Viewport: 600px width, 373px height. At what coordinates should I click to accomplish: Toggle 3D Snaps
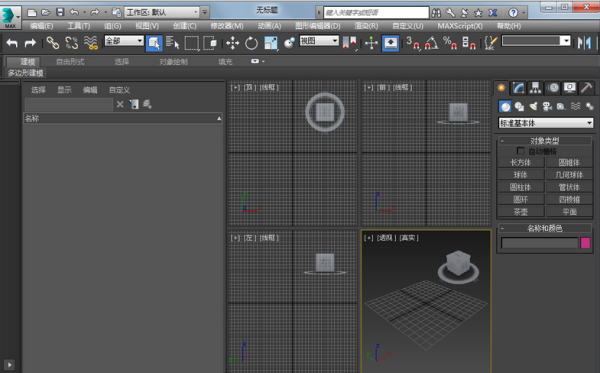pyautogui.click(x=412, y=42)
